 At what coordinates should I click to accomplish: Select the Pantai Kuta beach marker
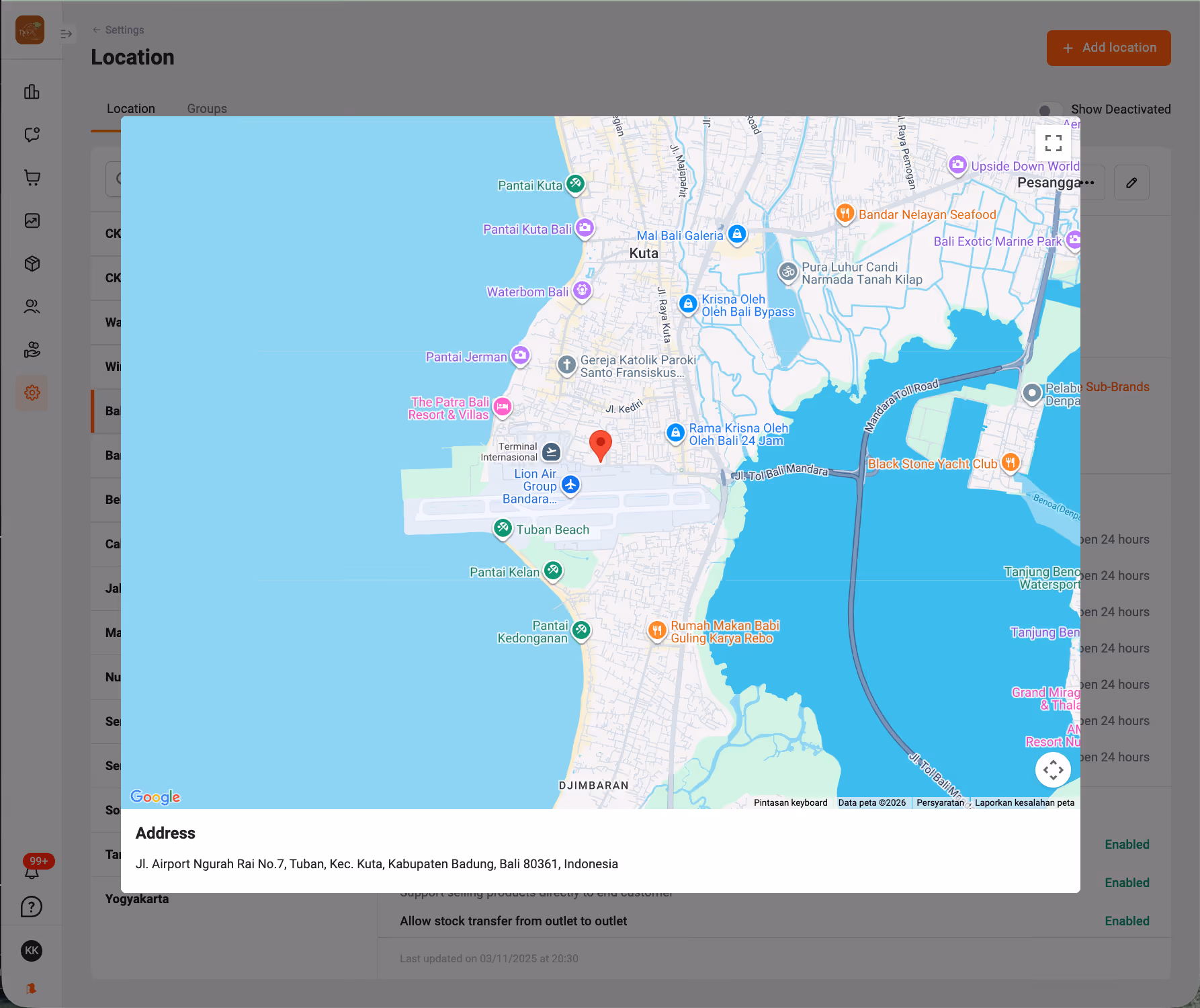[575, 184]
